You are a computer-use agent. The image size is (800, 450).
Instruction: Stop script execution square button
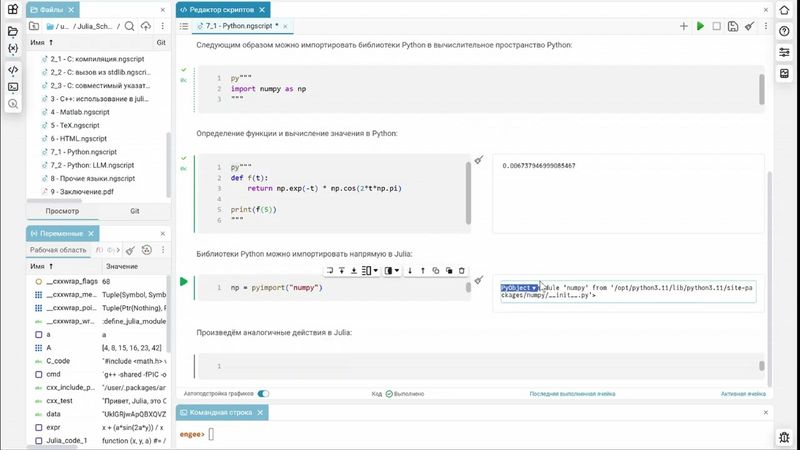(x=716, y=26)
